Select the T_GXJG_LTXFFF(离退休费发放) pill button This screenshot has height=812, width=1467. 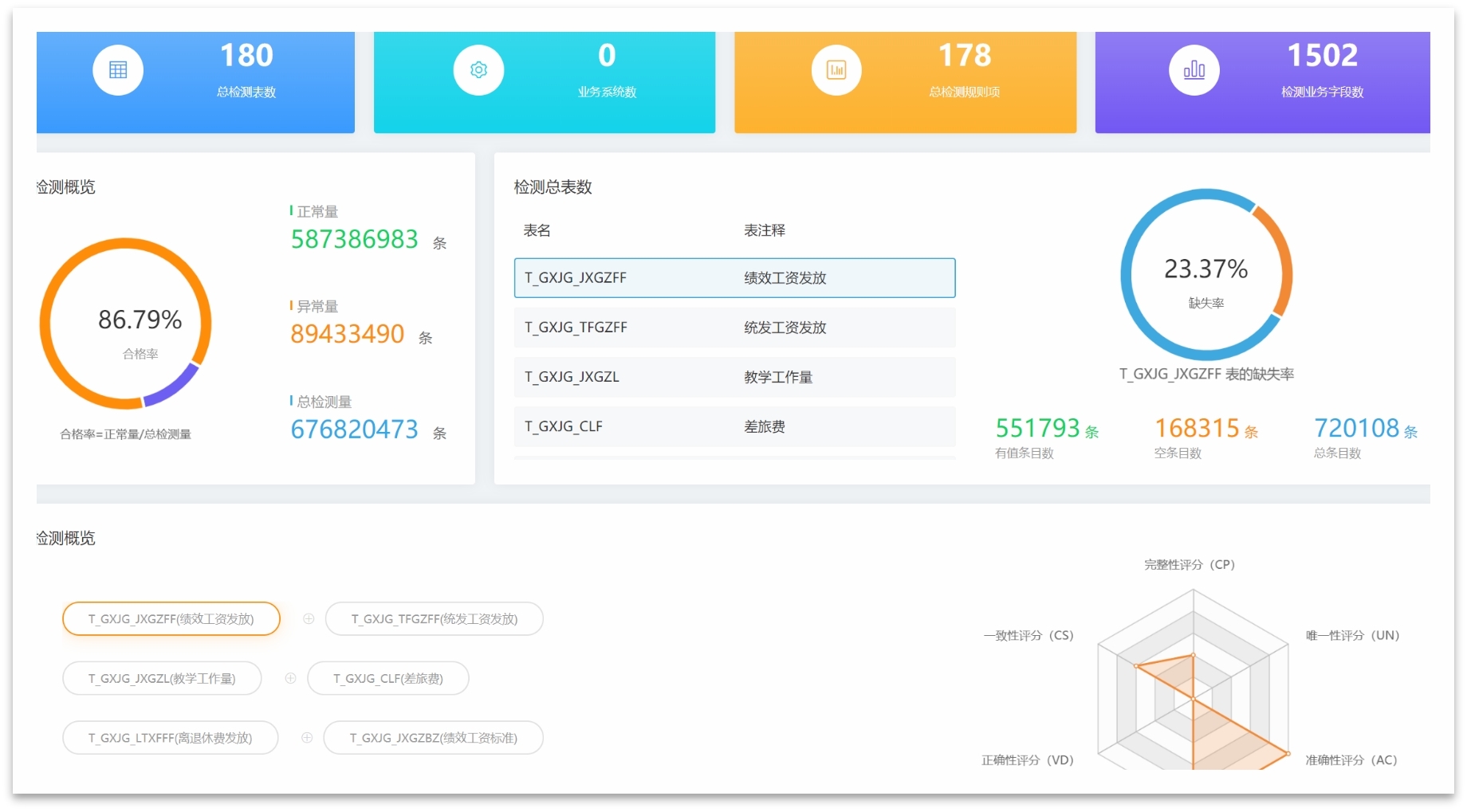pyautogui.click(x=171, y=738)
